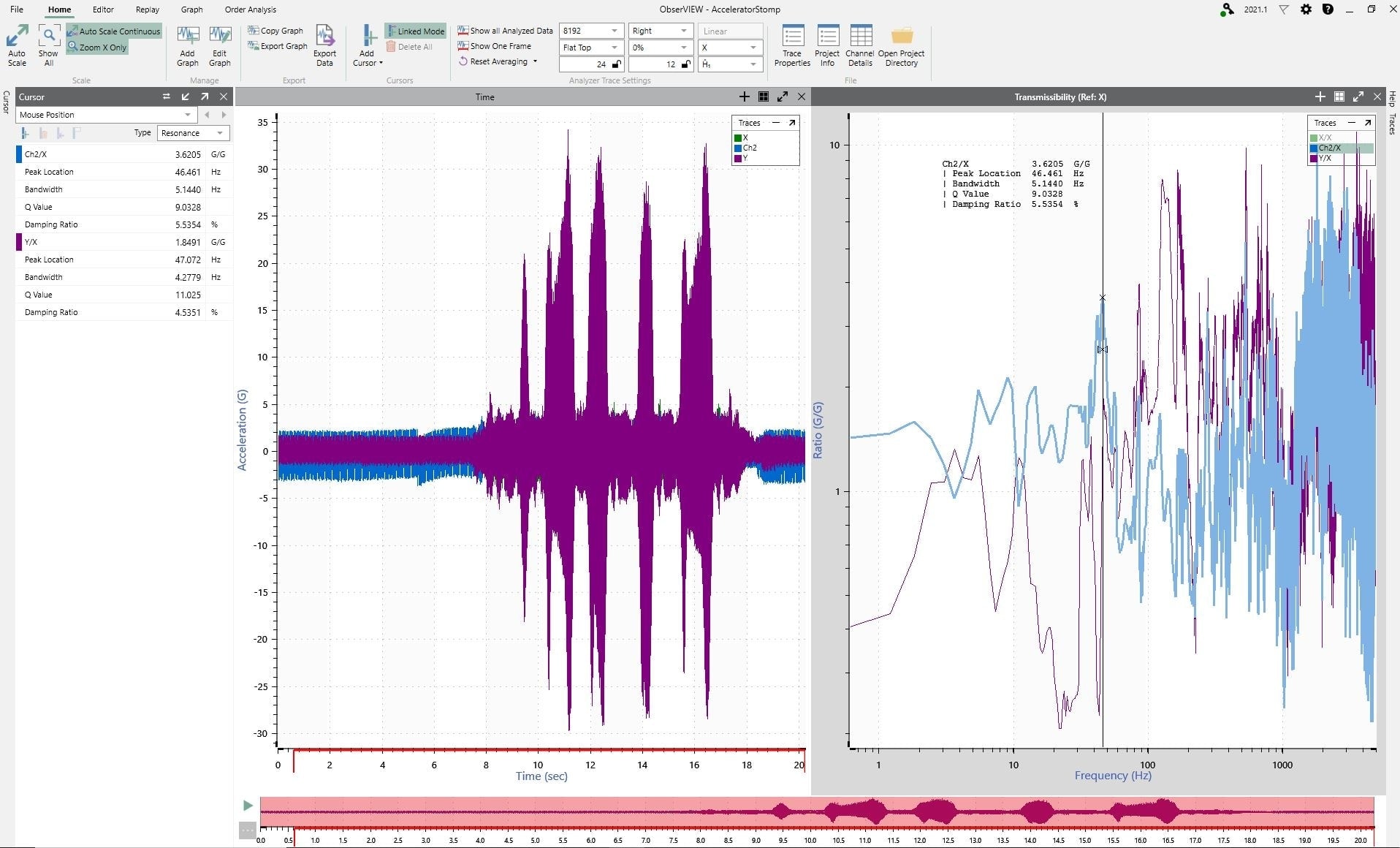Toggle Show One Frame
Image resolution: width=1400 pixels, height=848 pixels.
click(495, 46)
